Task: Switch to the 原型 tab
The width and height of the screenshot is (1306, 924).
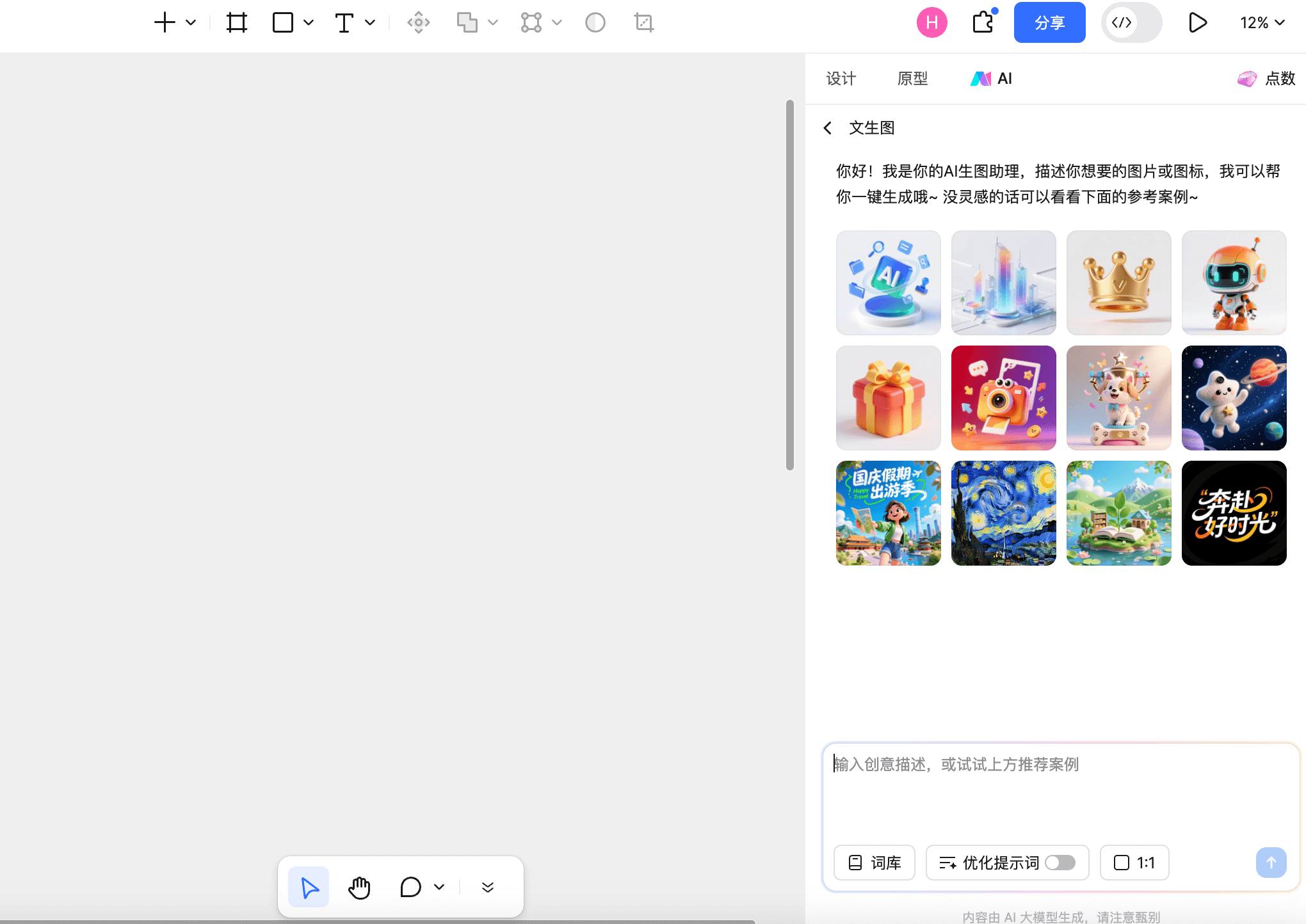Action: [x=912, y=78]
